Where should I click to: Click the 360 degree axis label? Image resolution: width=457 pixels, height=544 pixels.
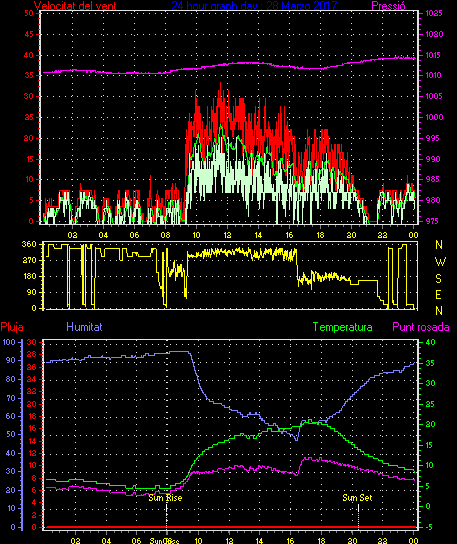point(29,244)
